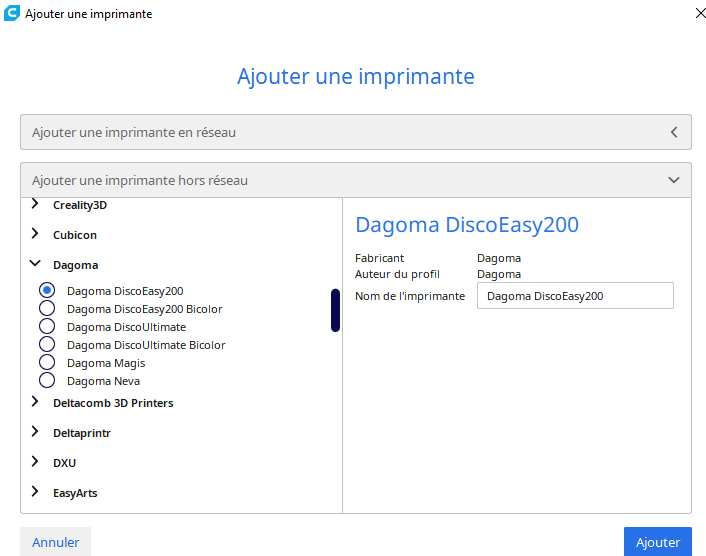Click the Deltacomb 3D Printers group name

113,403
